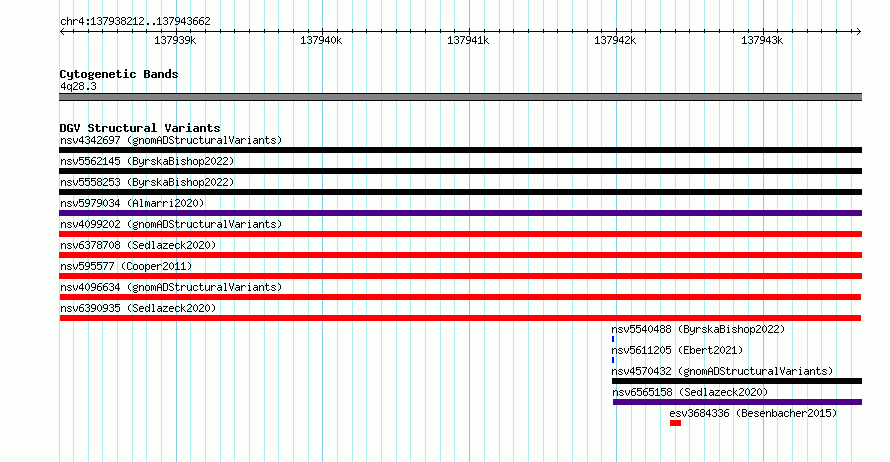Click the gray 4q28.3 cytogenetic band bar
This screenshot has width=890, height=462.
tap(460, 98)
